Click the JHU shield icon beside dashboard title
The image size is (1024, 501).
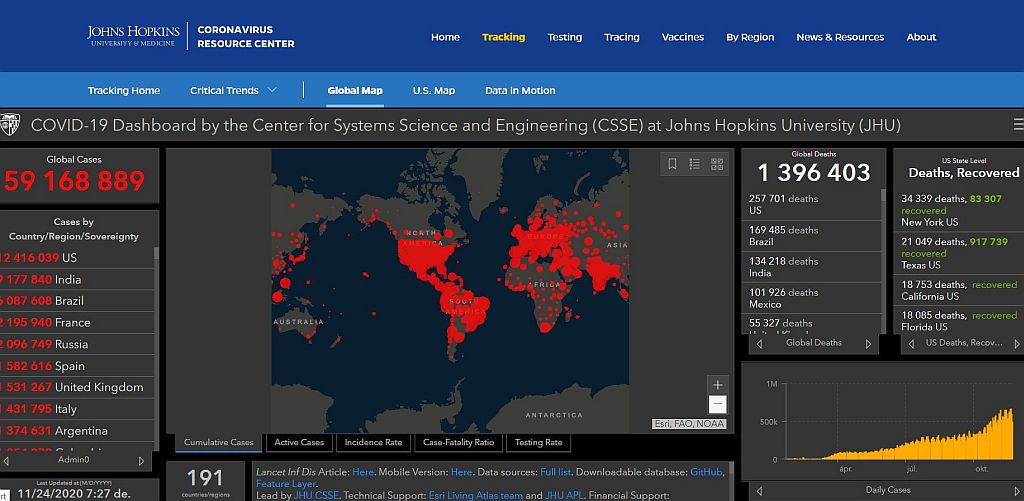click(10, 124)
